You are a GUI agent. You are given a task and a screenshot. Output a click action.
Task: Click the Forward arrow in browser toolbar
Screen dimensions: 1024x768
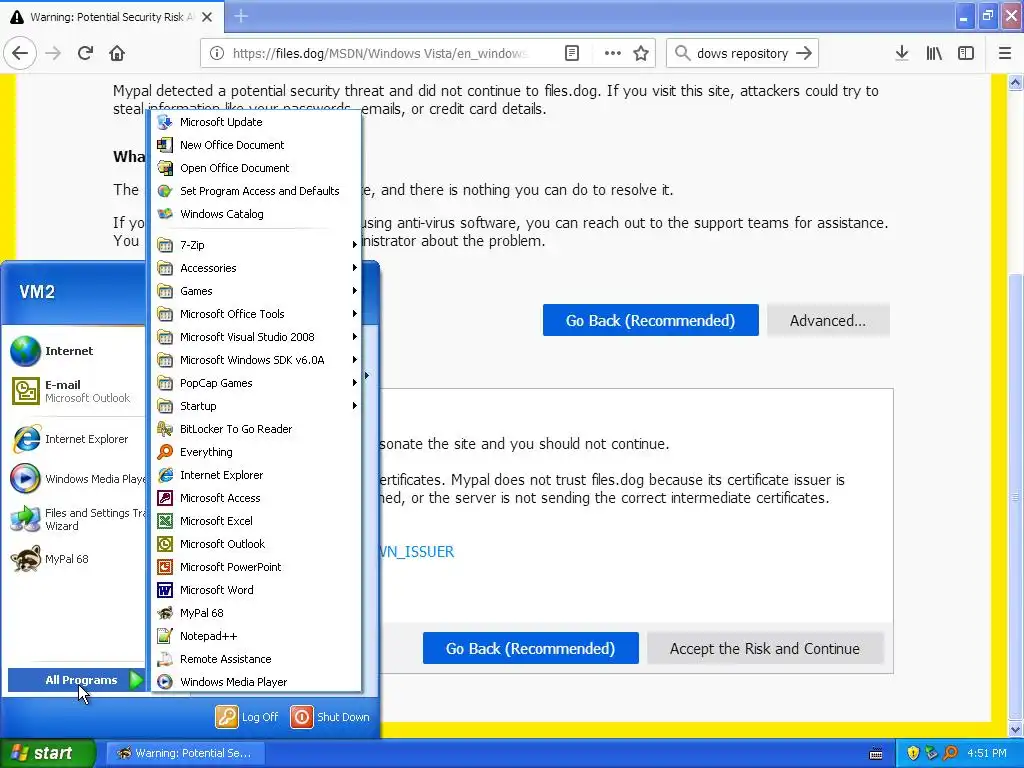pos(53,53)
